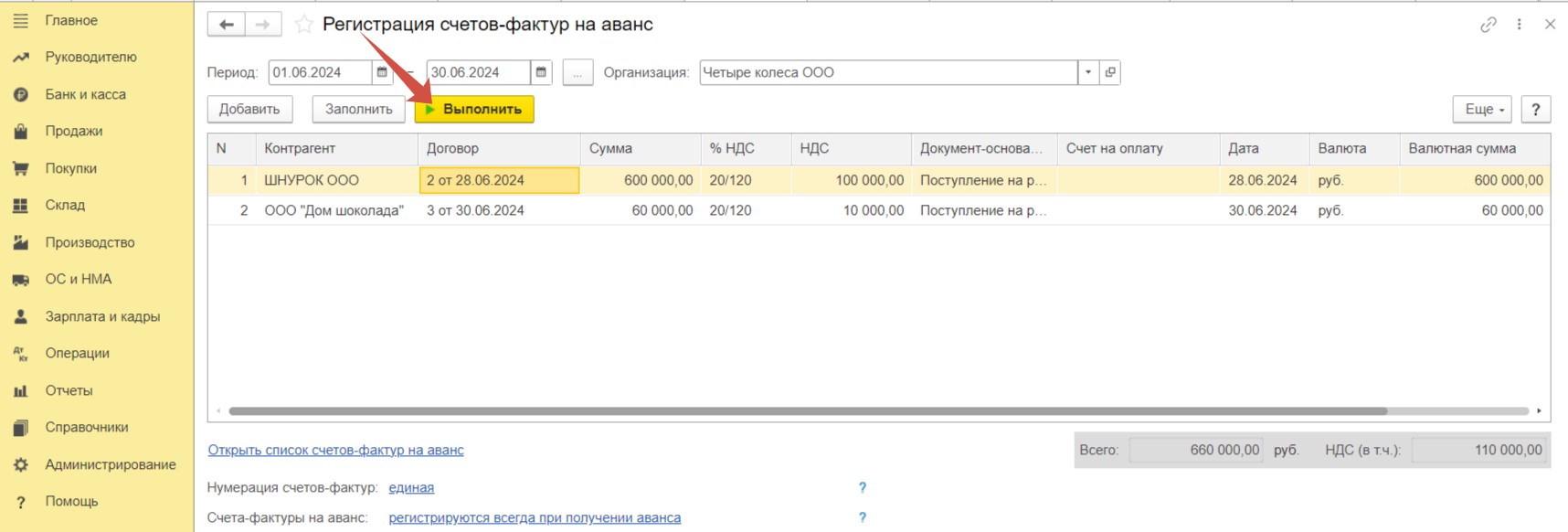Copy link with the chain icon
The height and width of the screenshot is (532, 1568).
1489,25
